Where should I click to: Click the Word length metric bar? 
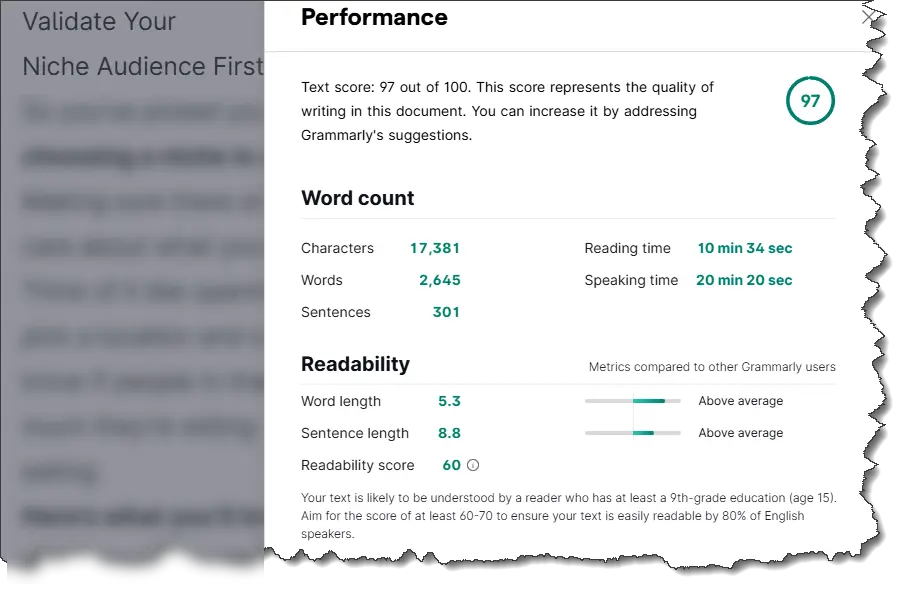633,400
